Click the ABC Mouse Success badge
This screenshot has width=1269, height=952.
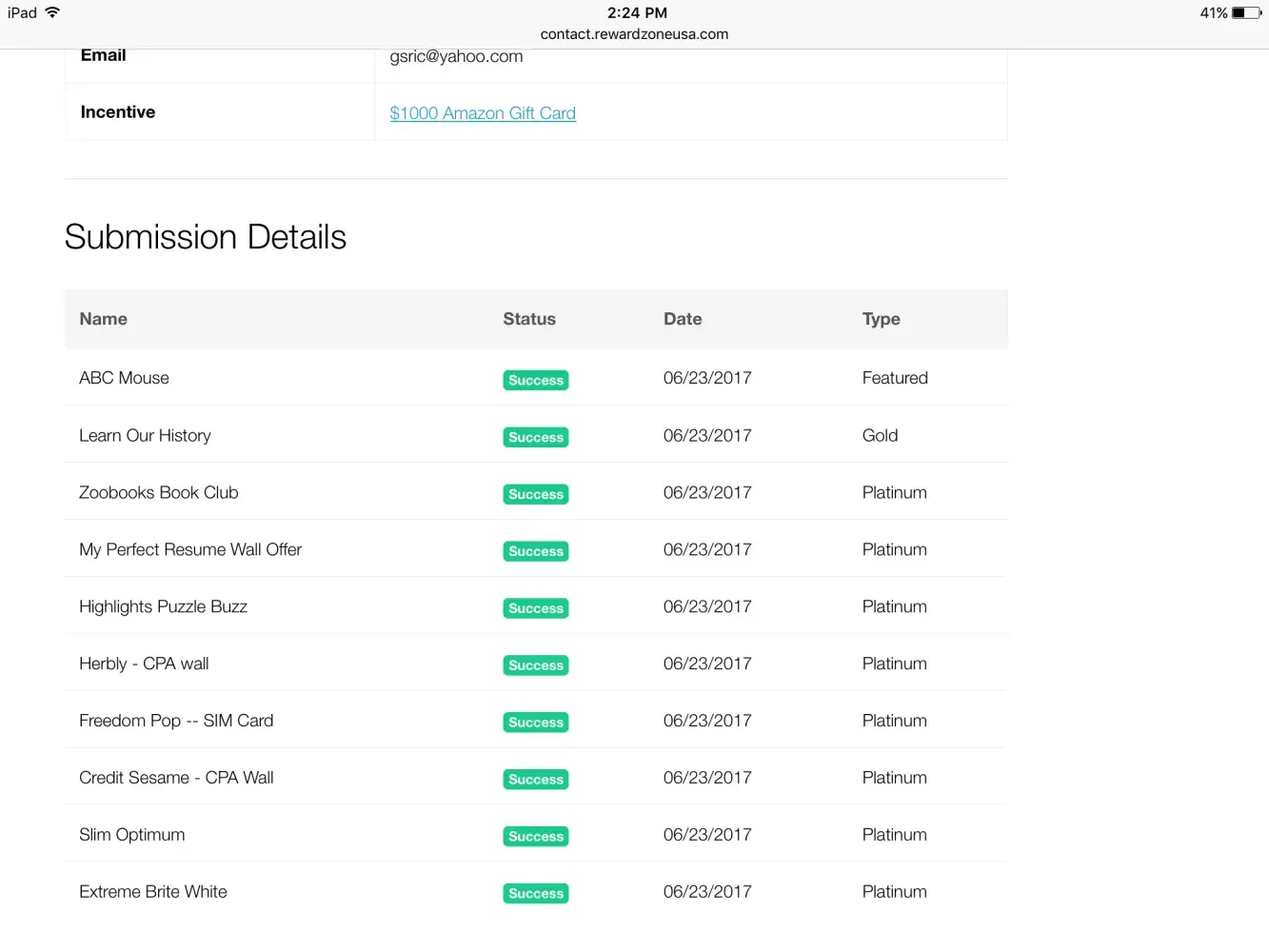536,380
